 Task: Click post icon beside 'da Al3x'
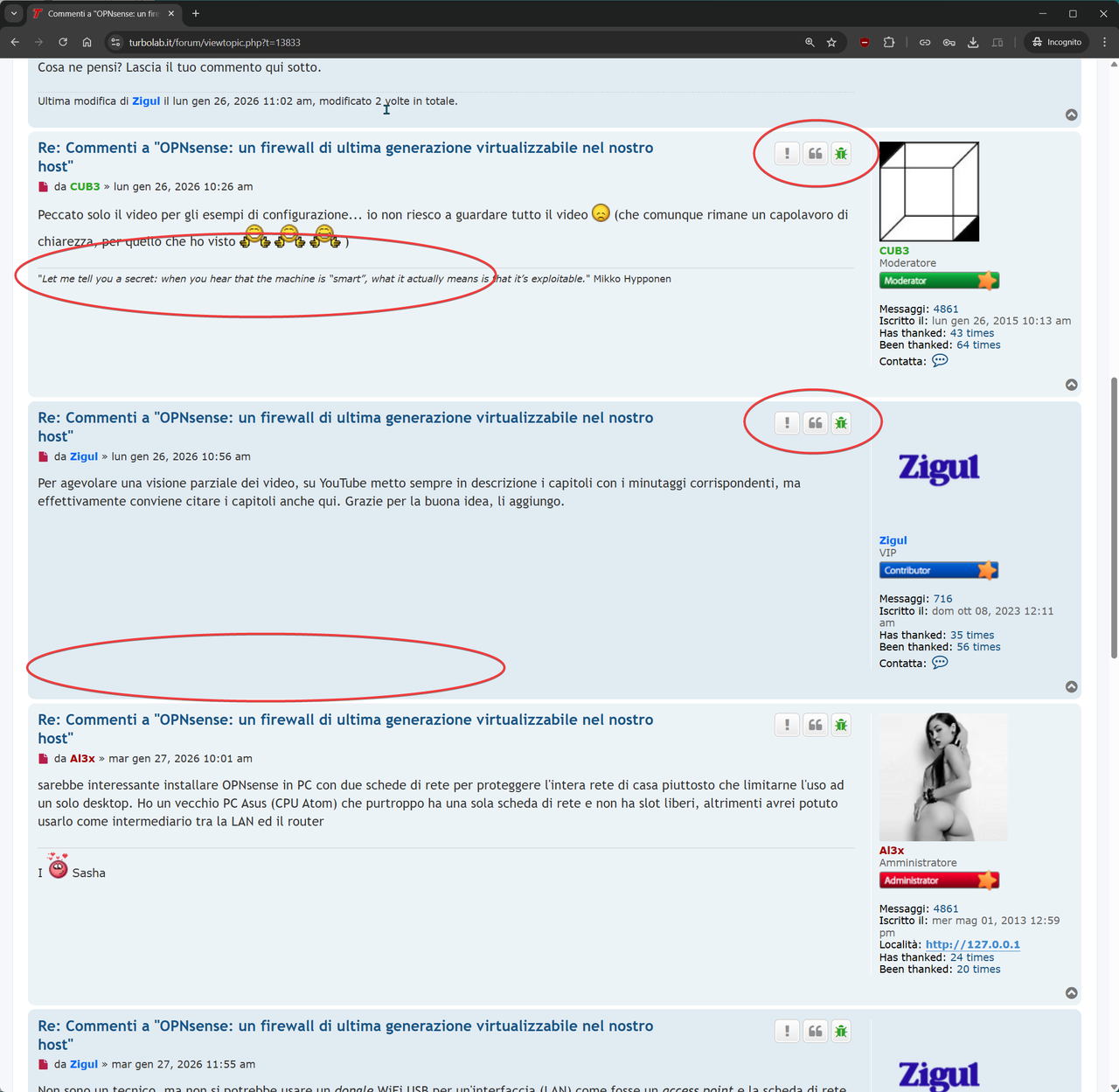[x=43, y=758]
